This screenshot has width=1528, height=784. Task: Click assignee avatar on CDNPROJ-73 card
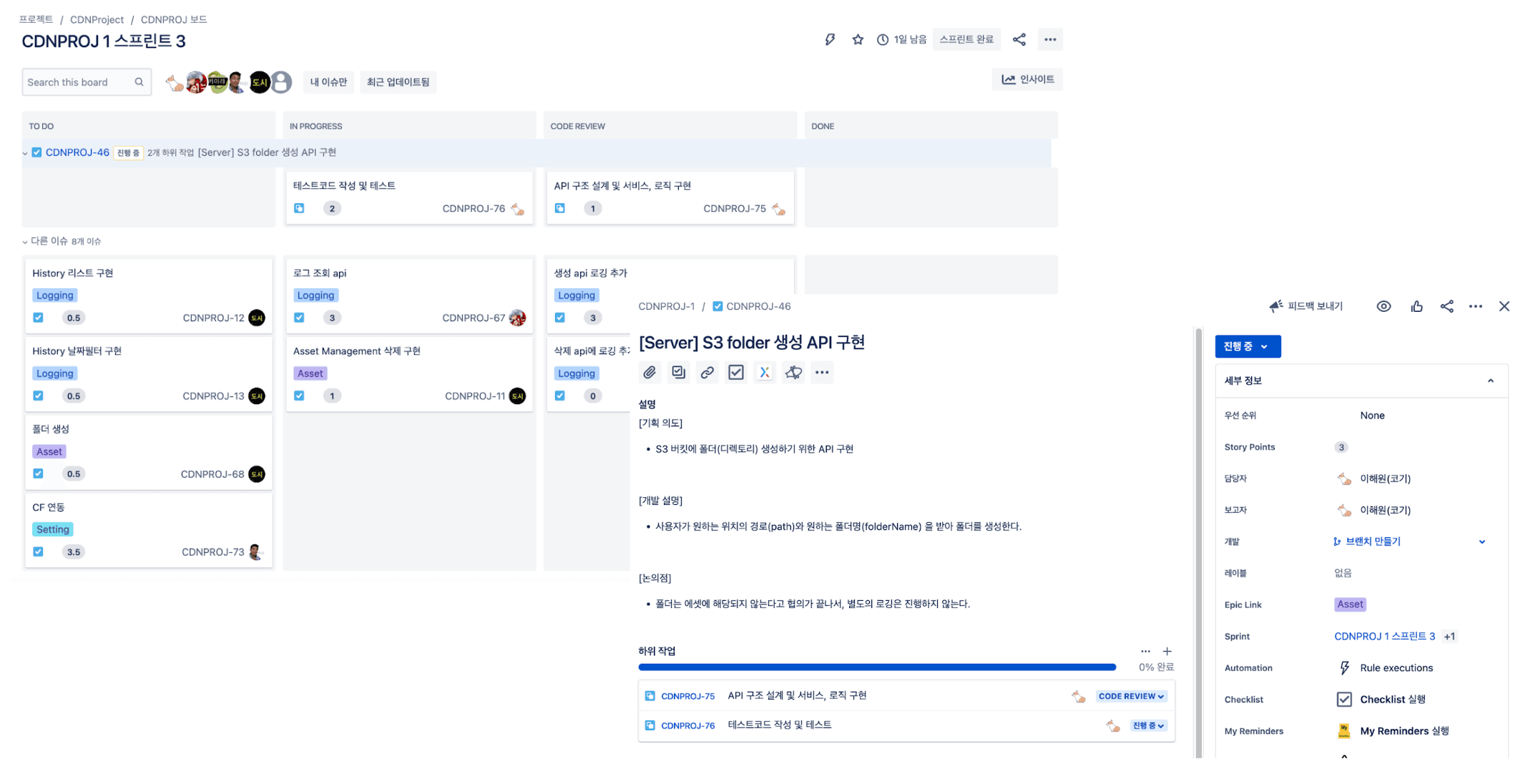point(256,552)
